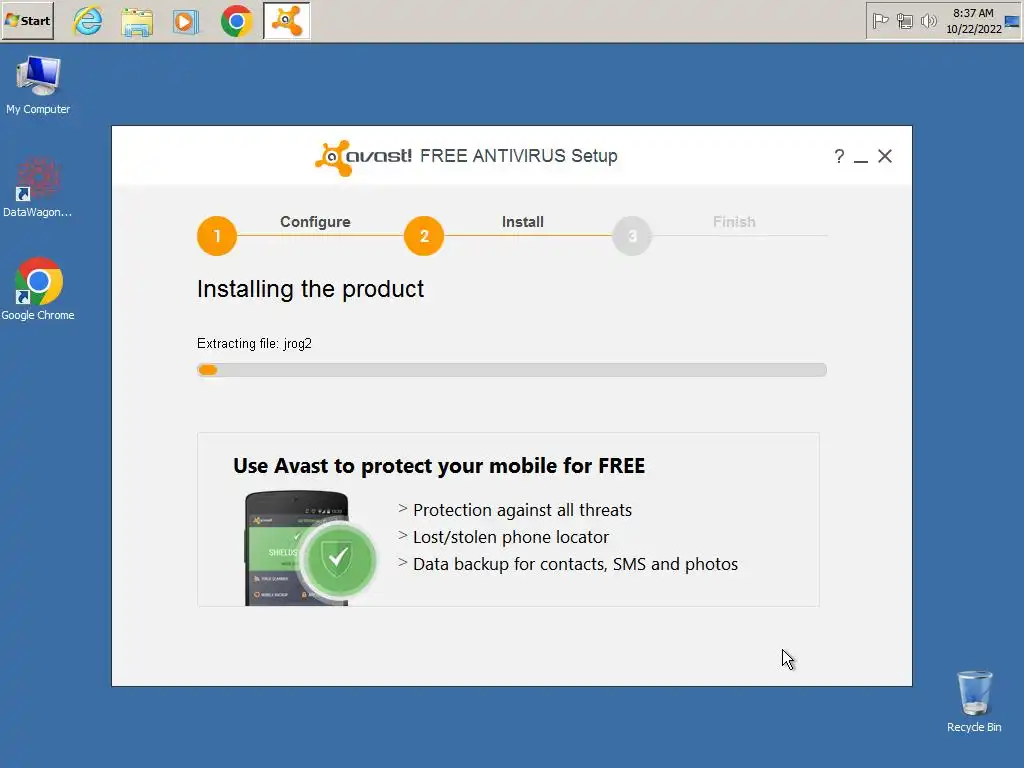Open the volume speaker tray icon
The image size is (1024, 768).
pos(928,22)
